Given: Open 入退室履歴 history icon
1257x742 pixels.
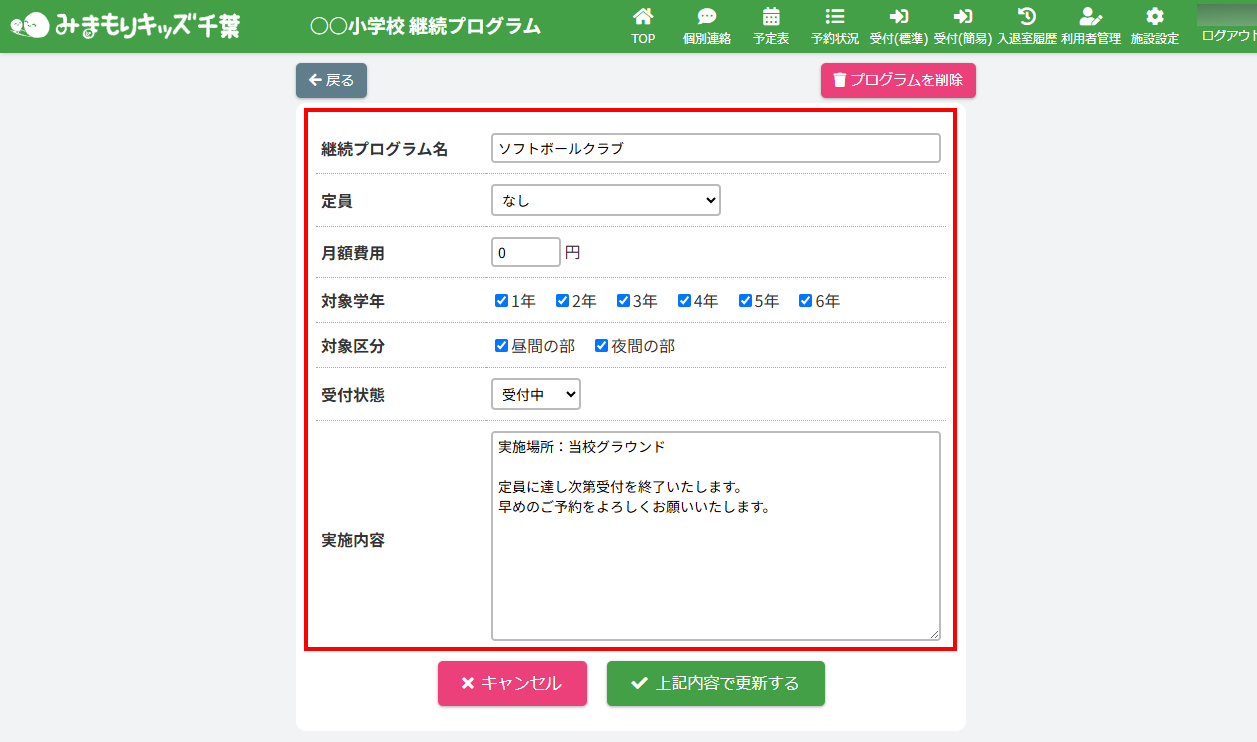Looking at the screenshot, I should [1027, 17].
